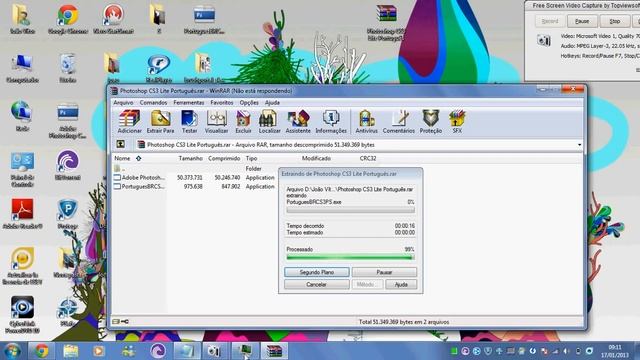The height and width of the screenshot is (360, 640).
Task: Expand the archive path dropdown arrow
Action: click(x=579, y=145)
